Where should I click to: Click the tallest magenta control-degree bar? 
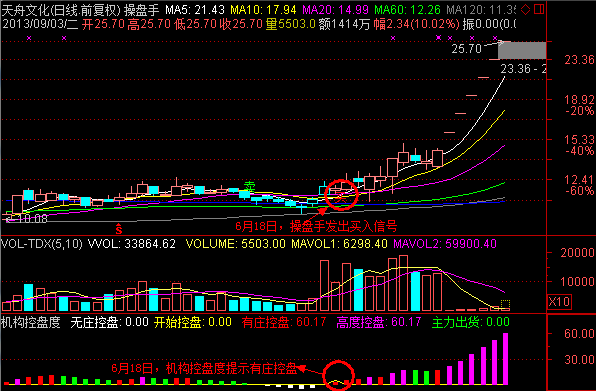tap(506, 359)
